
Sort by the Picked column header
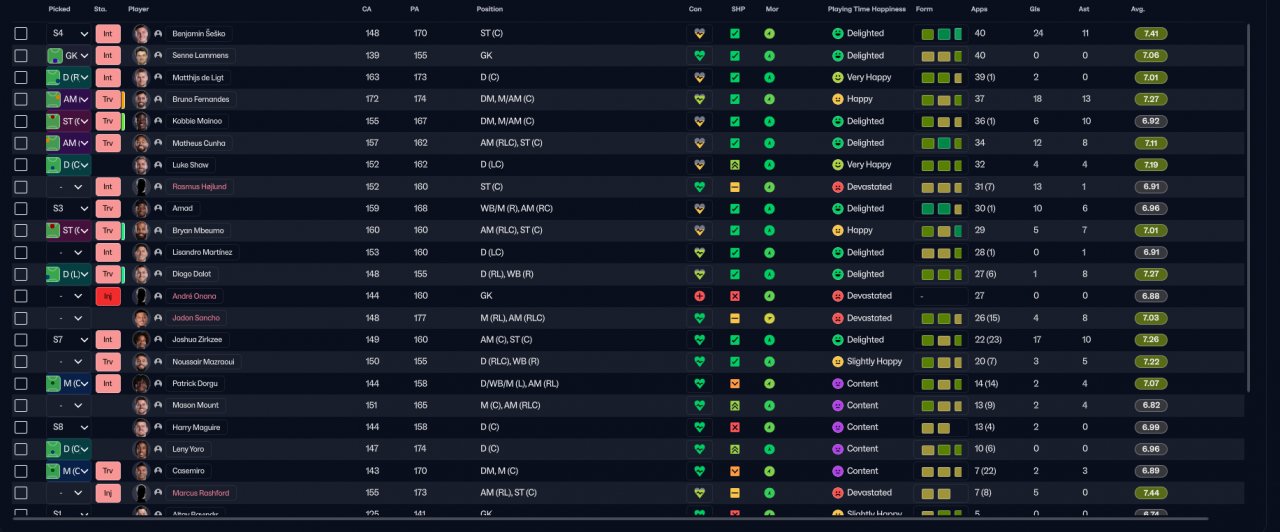point(59,9)
